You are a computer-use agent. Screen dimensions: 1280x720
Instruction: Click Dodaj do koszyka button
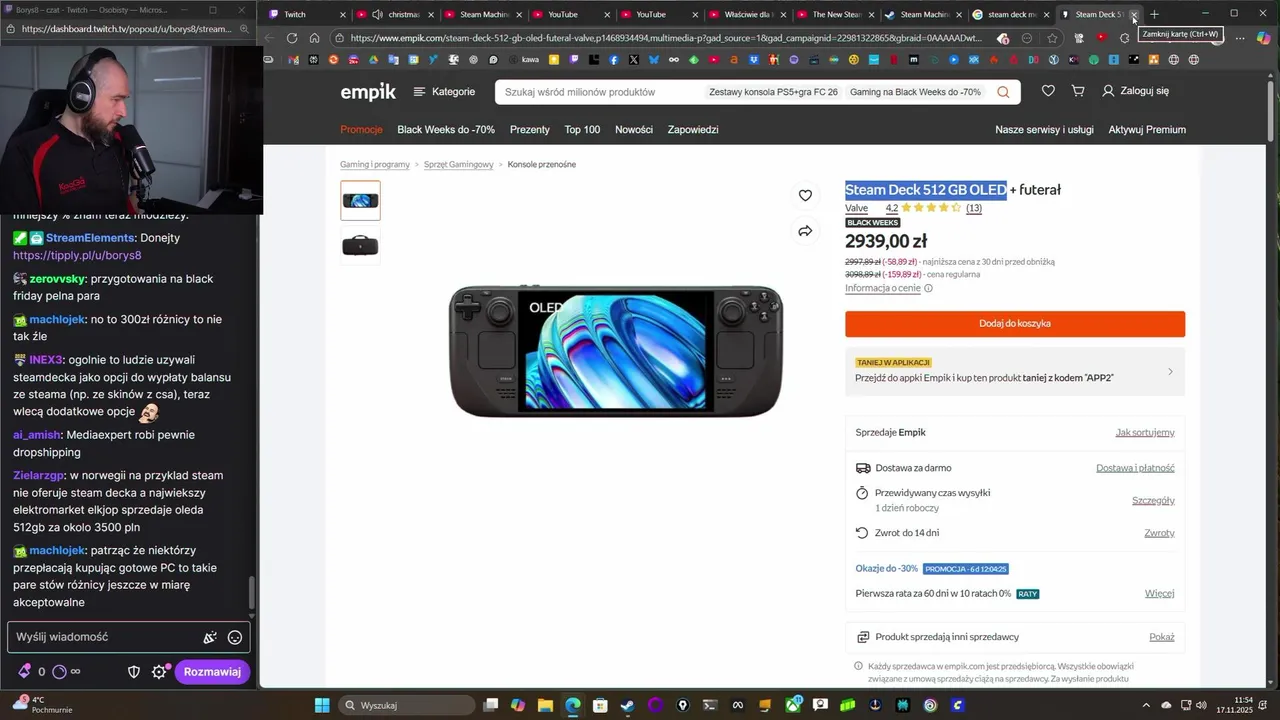point(1015,324)
